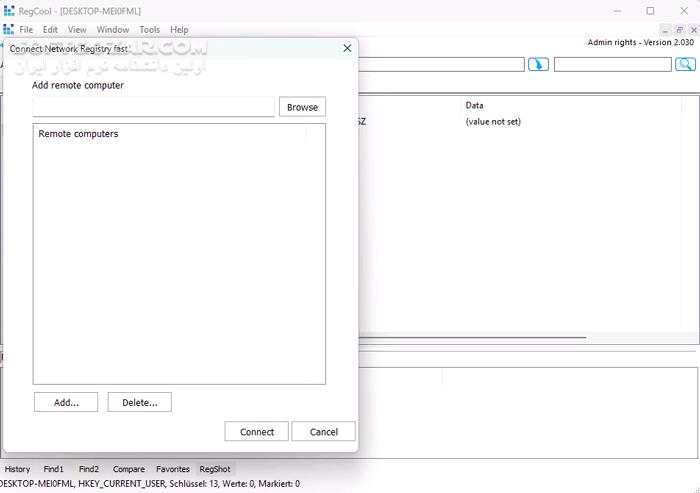The width and height of the screenshot is (700, 493).
Task: Click the status bar HKEY_CURRENT_USER text
Action: (122, 484)
